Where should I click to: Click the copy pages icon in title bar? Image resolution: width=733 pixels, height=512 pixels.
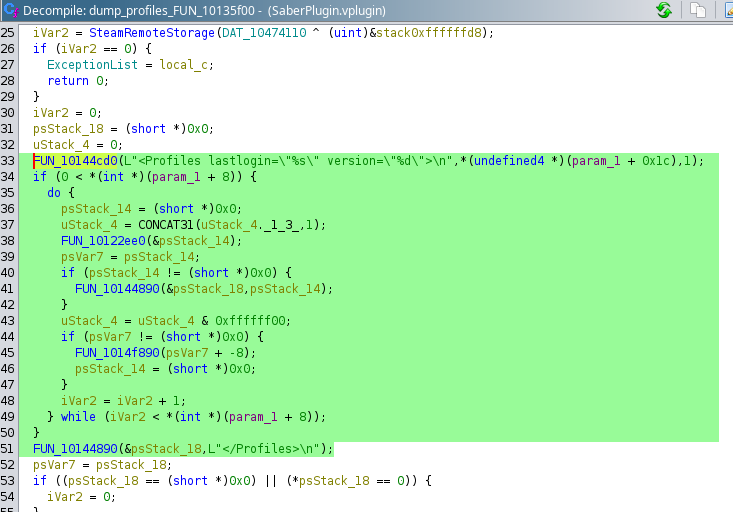point(697,10)
